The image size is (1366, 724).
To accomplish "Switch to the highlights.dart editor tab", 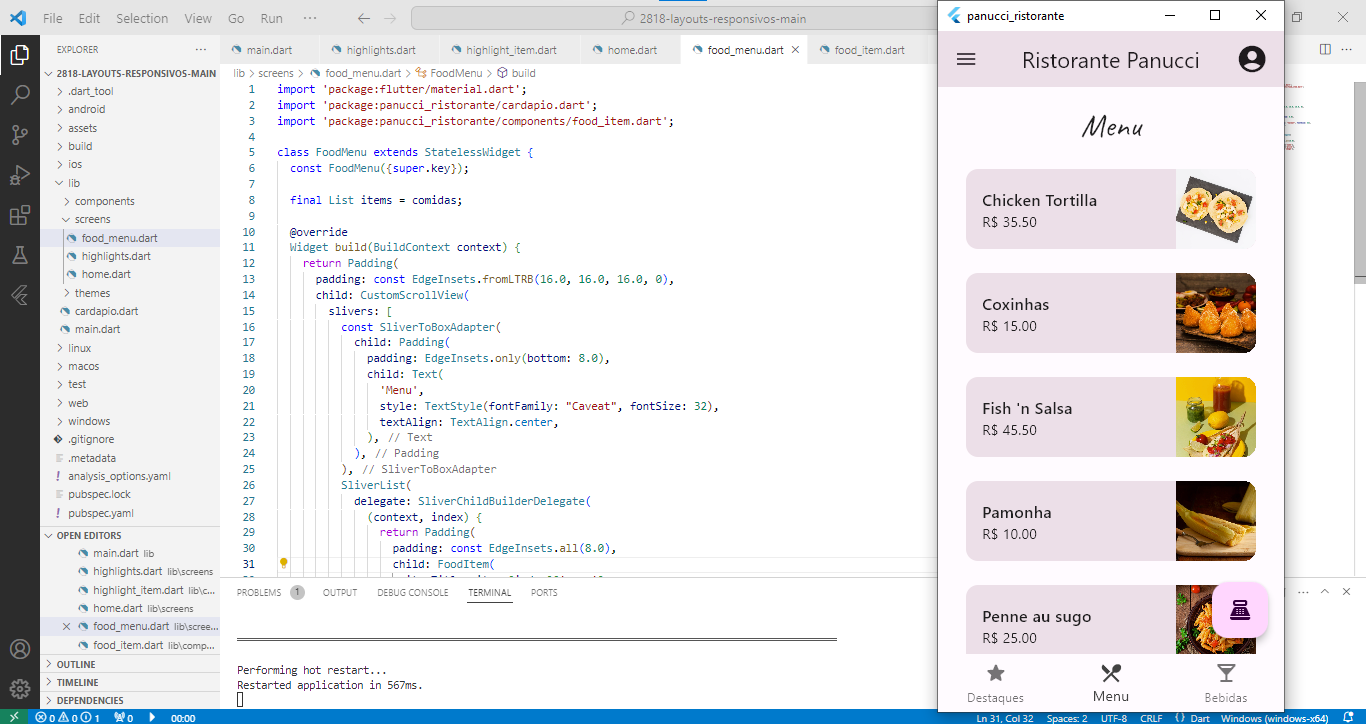I will coord(380,49).
